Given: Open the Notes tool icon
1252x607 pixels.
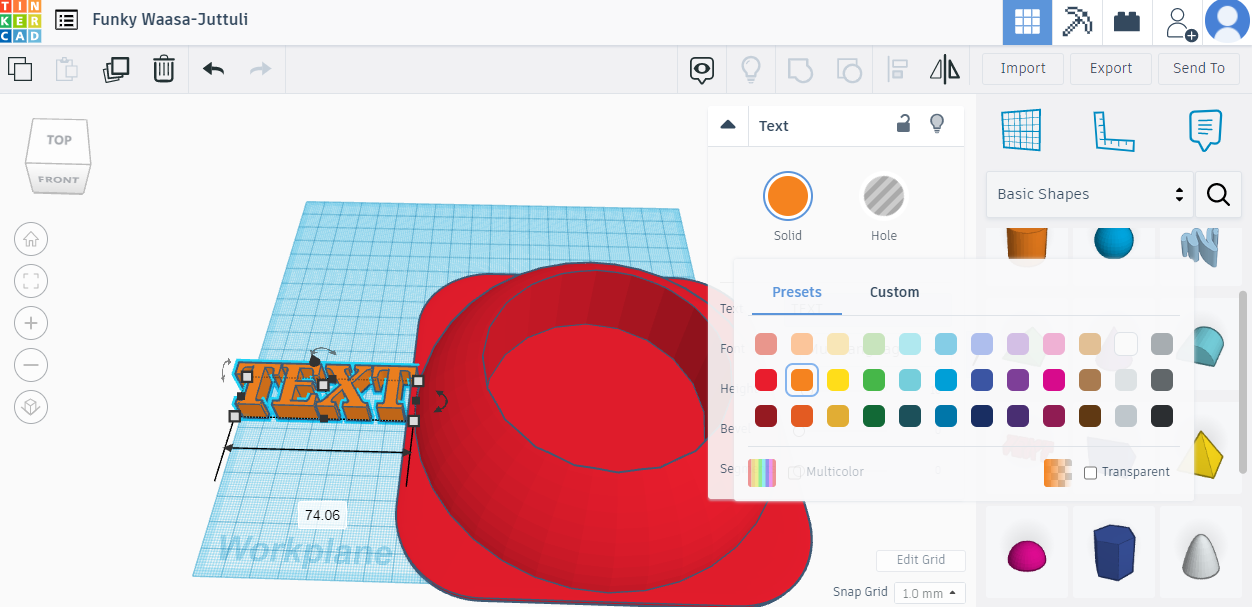Looking at the screenshot, I should 1206,130.
